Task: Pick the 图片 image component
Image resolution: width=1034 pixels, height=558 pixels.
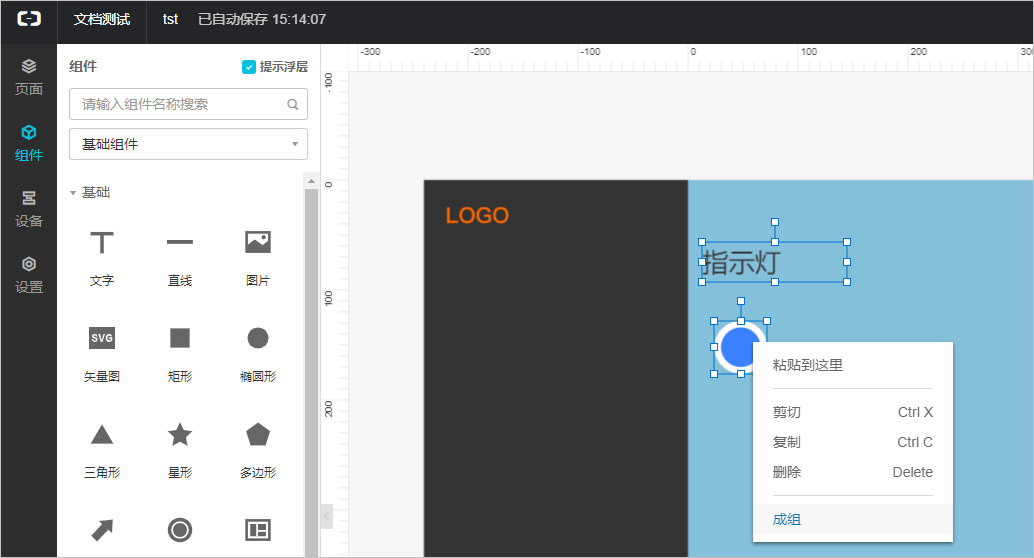Action: (x=258, y=258)
